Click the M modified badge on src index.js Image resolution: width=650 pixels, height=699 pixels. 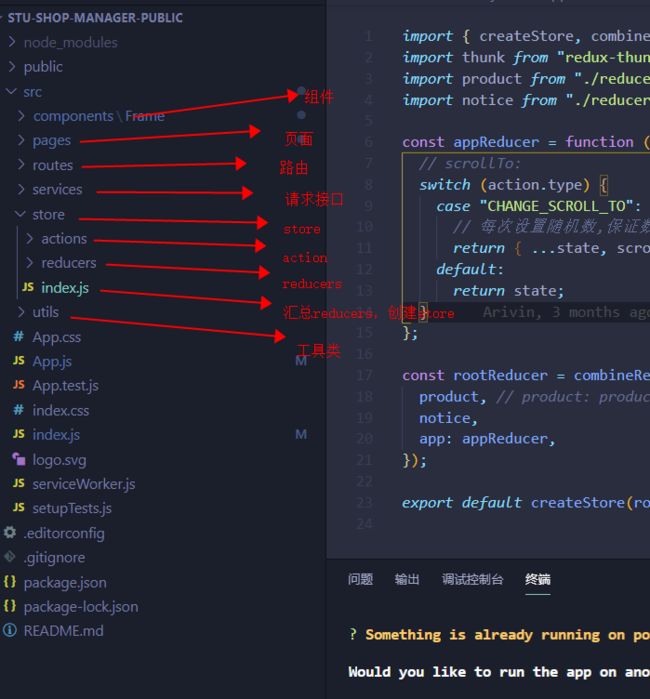301,434
